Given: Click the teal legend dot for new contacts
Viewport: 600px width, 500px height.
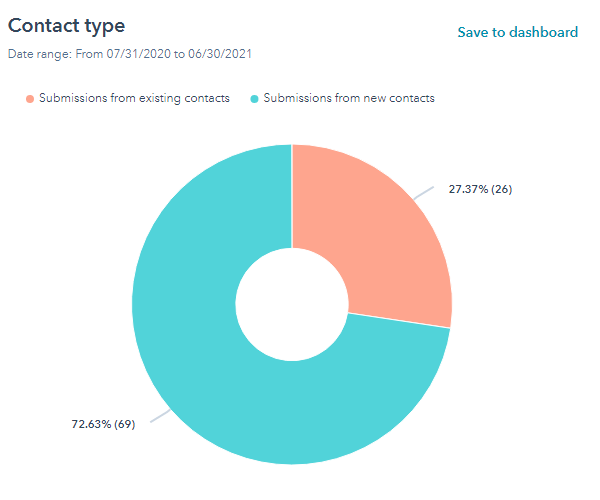Looking at the screenshot, I should click(x=255, y=98).
